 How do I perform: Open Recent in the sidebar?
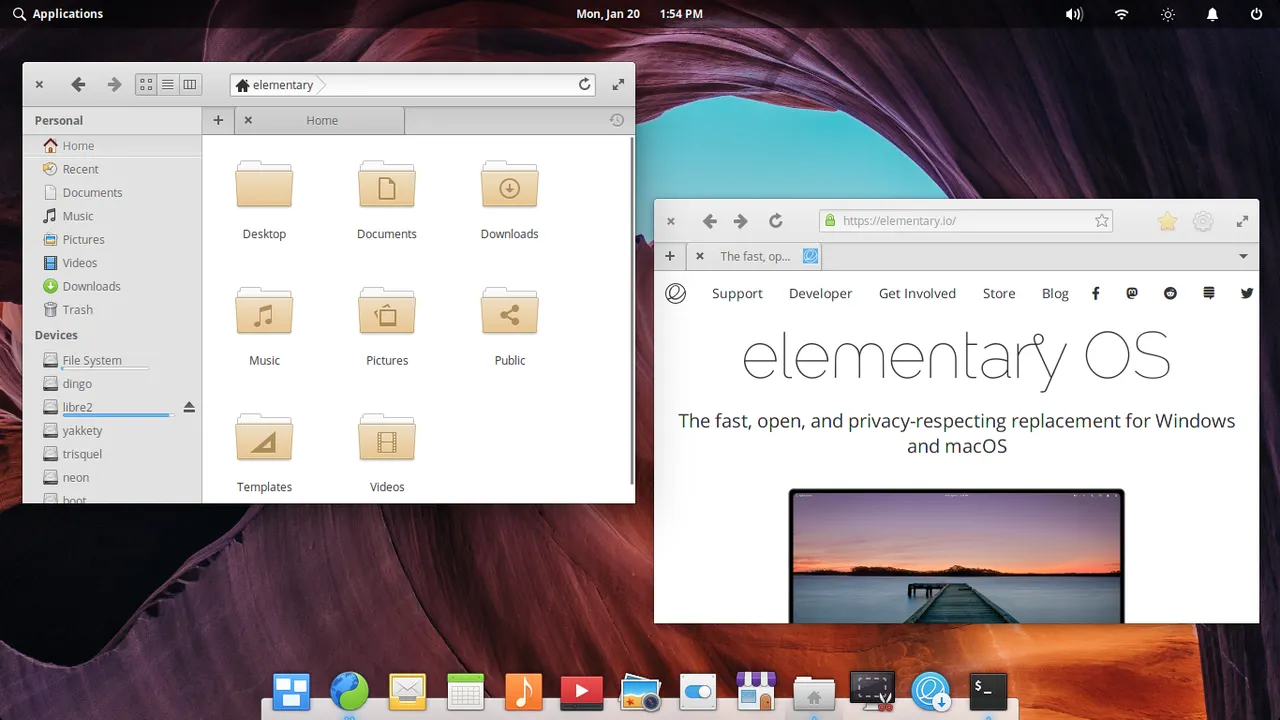coord(112,169)
